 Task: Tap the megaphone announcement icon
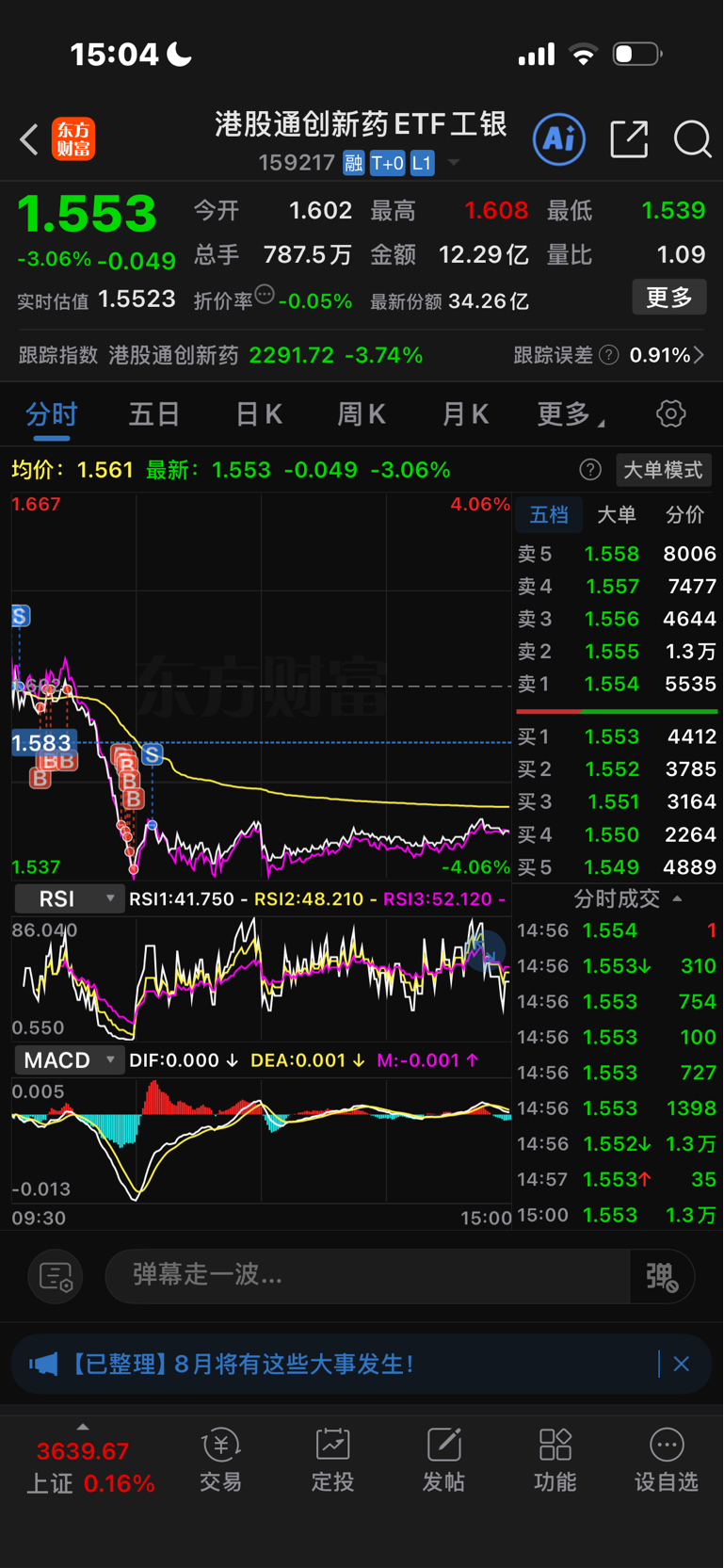click(x=43, y=1364)
